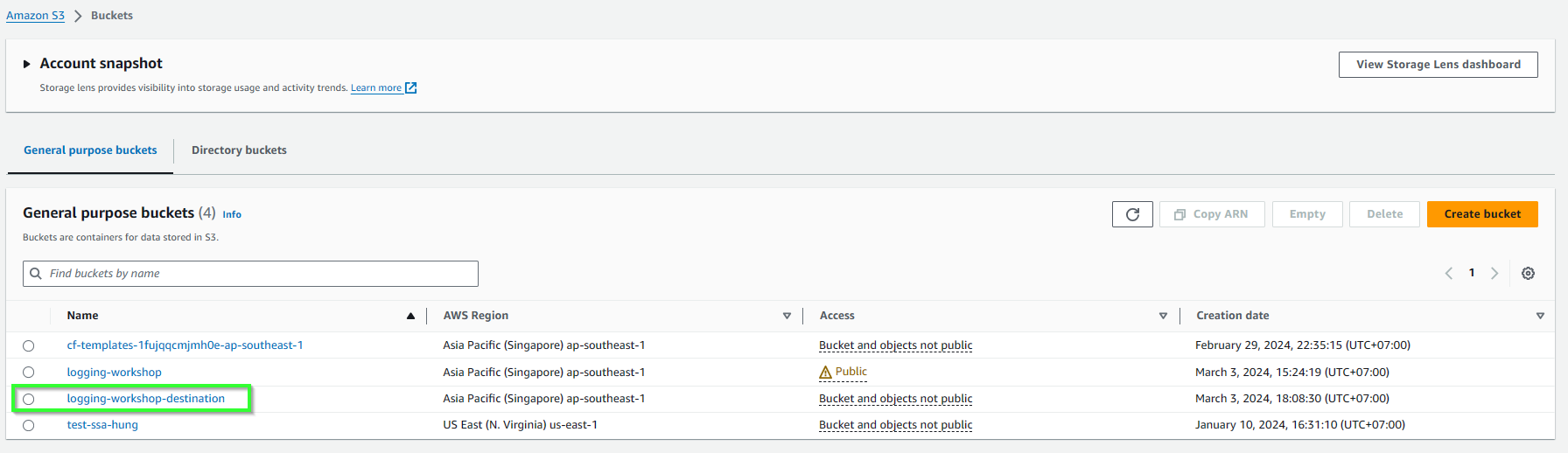Open test-ssa-hung bucket link

click(102, 425)
